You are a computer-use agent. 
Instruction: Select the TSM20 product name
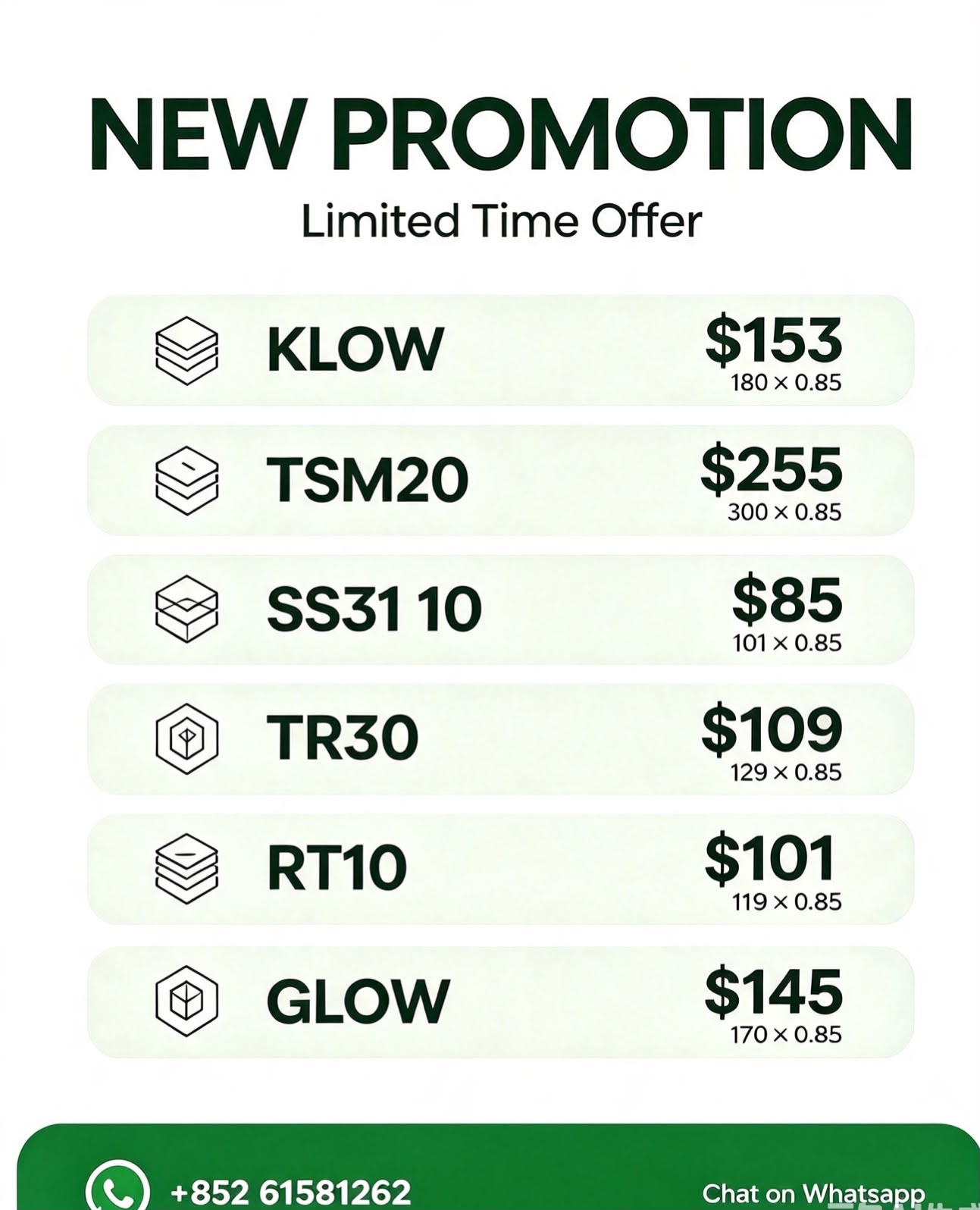click(x=368, y=480)
